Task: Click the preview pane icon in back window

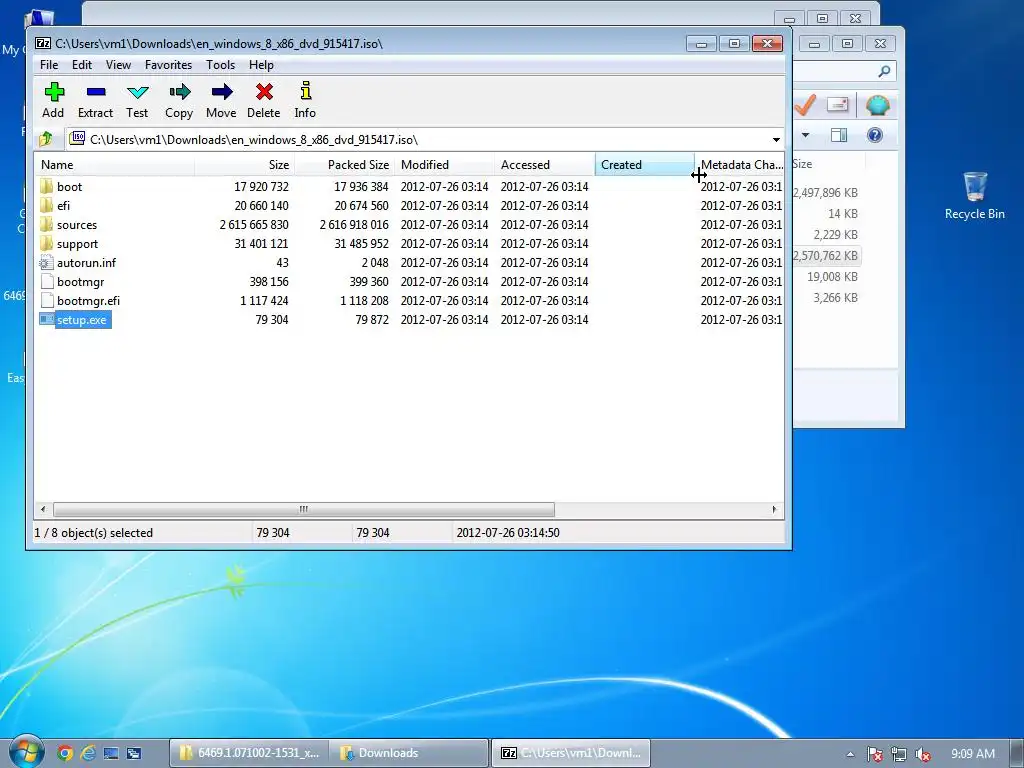Action: point(839,135)
